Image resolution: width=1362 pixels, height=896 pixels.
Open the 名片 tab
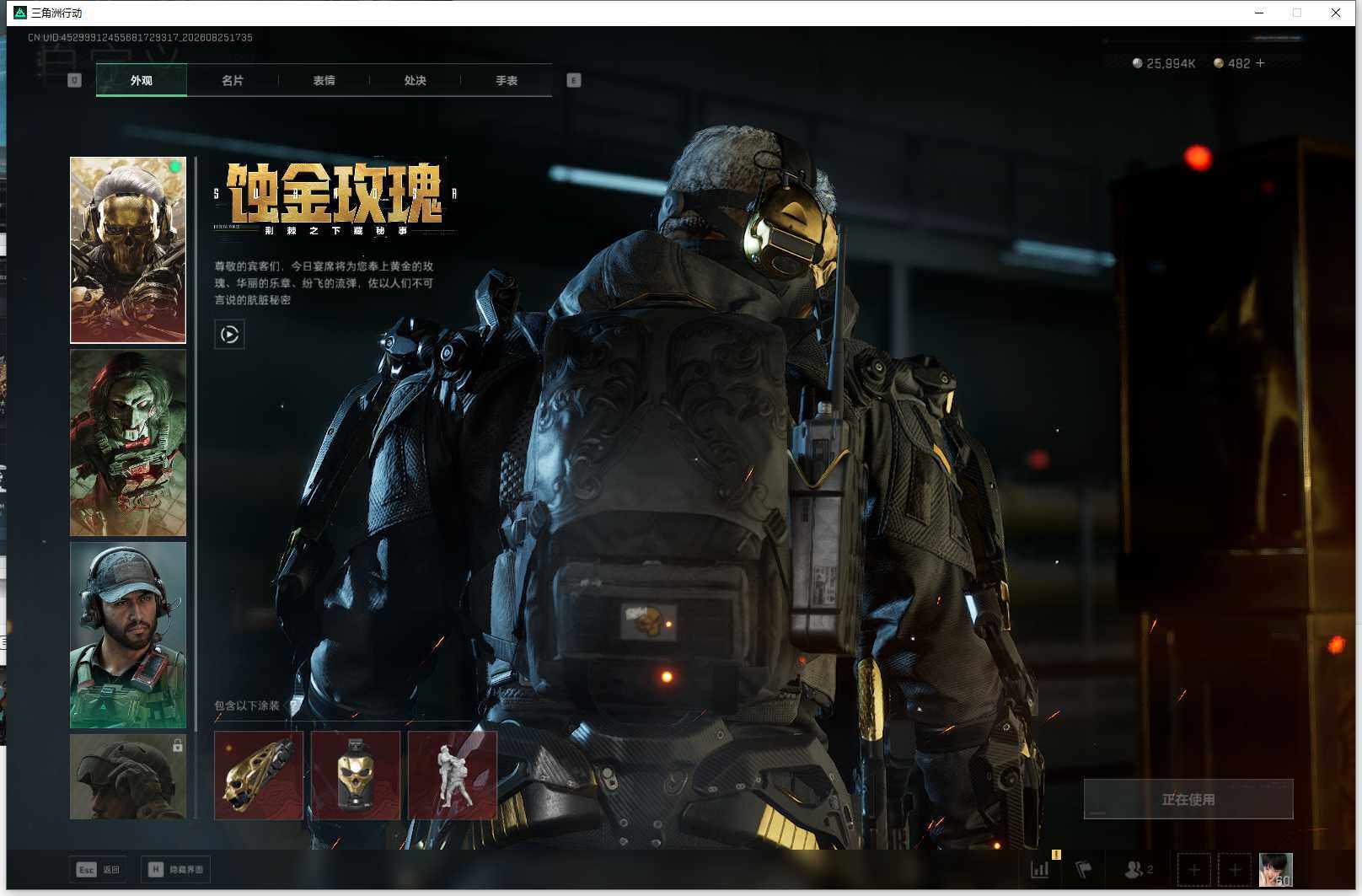point(233,80)
